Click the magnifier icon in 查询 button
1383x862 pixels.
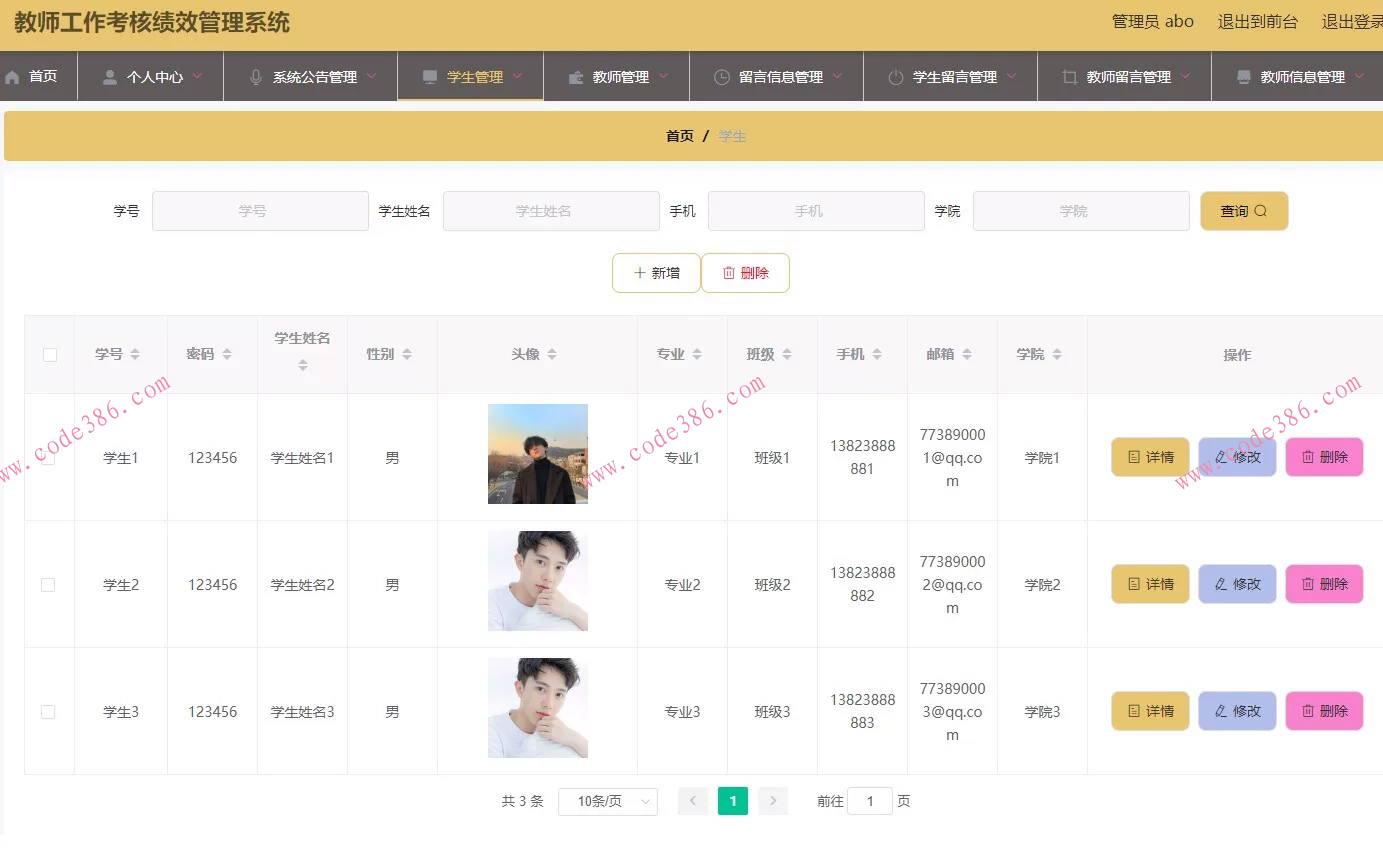coord(1260,211)
